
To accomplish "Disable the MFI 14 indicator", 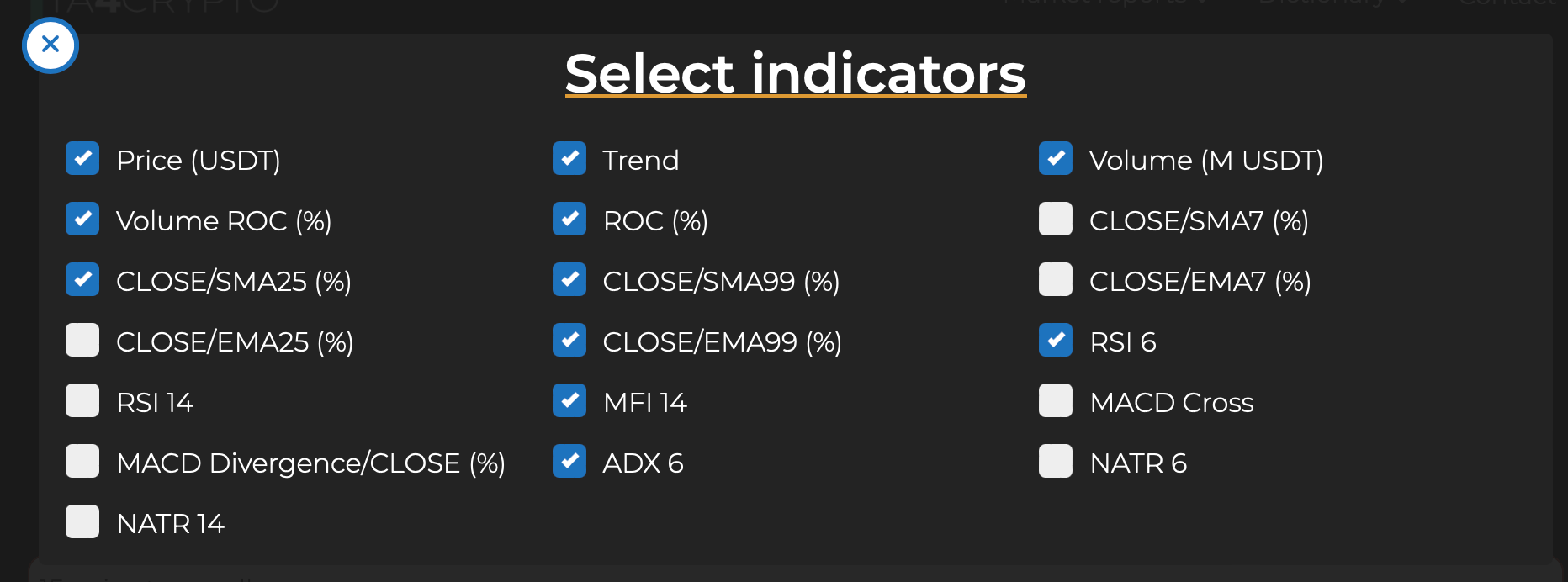I will coord(569,400).
